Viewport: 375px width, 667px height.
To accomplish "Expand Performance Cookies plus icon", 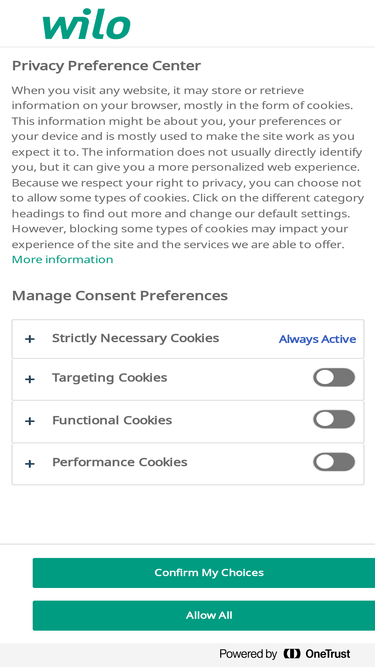I will tap(29, 463).
